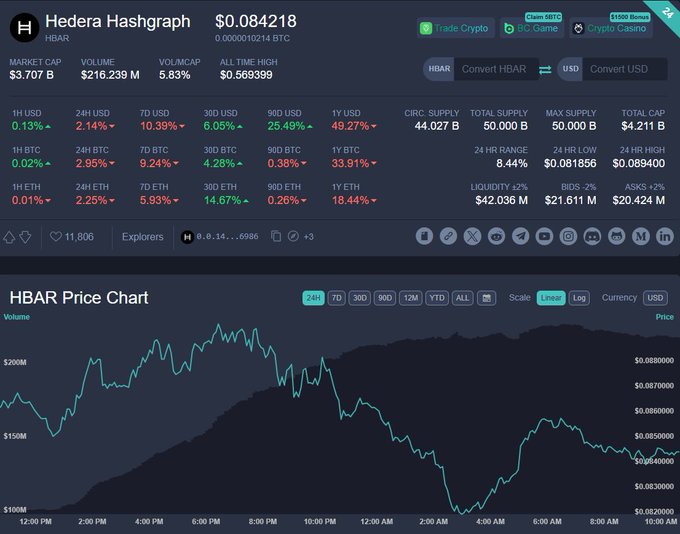Switch chart scale to Log
The width and height of the screenshot is (680, 534).
[579, 298]
